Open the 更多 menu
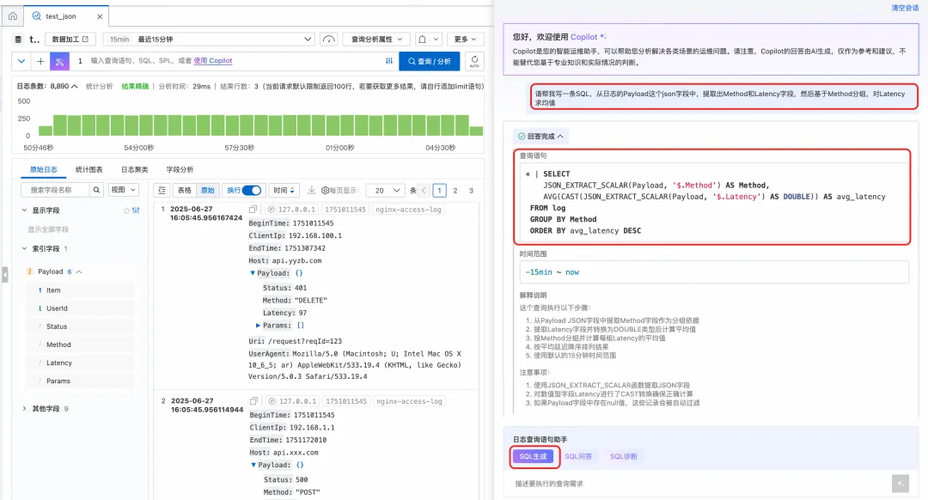928x500 pixels. click(465, 39)
